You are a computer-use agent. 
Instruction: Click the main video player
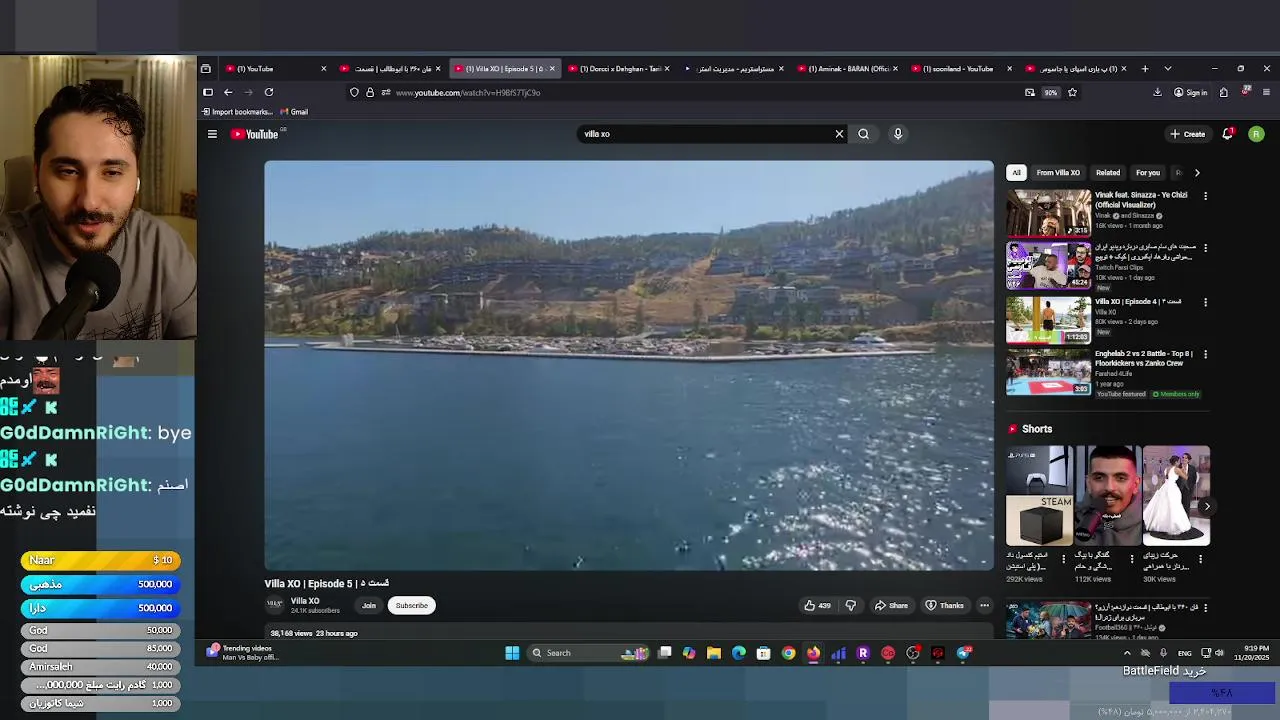click(x=629, y=365)
